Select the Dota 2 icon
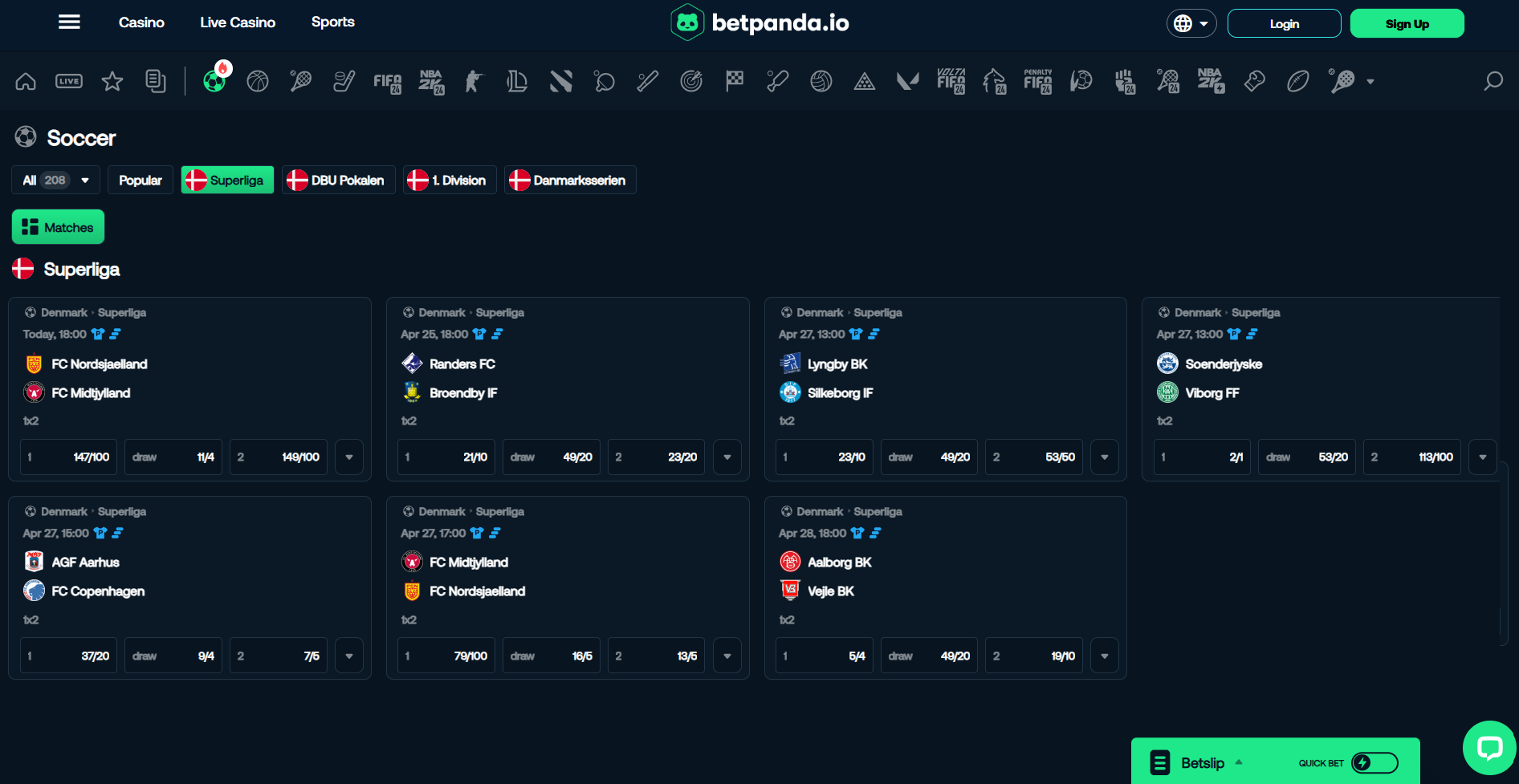 561,81
